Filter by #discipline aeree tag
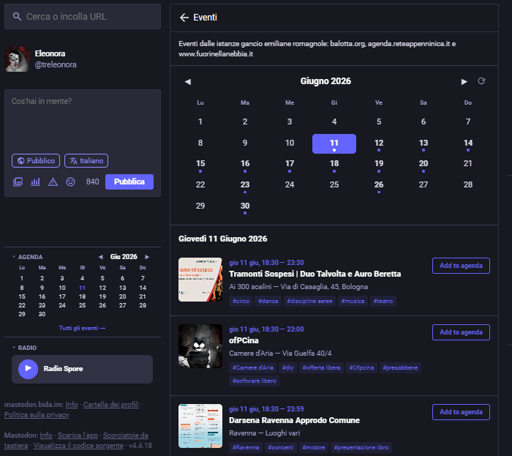512x456 pixels. (310, 301)
